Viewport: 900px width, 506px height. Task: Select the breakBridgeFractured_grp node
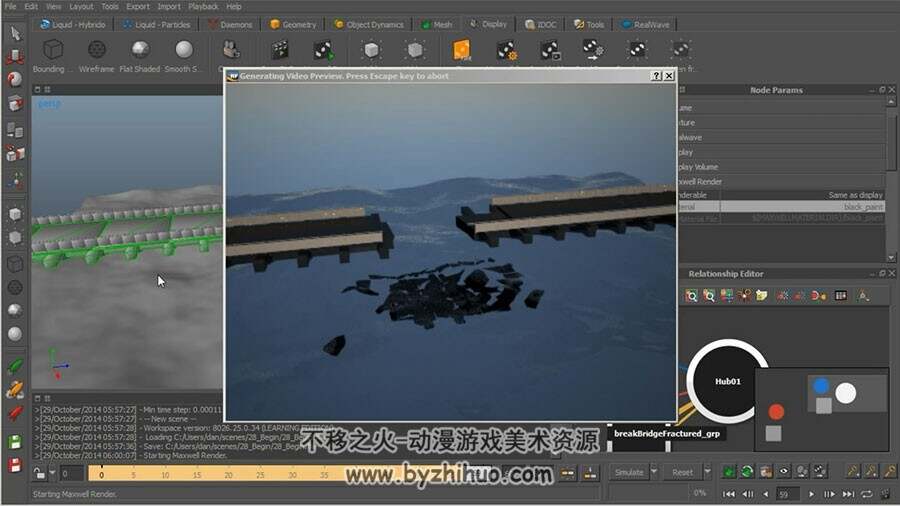666,434
